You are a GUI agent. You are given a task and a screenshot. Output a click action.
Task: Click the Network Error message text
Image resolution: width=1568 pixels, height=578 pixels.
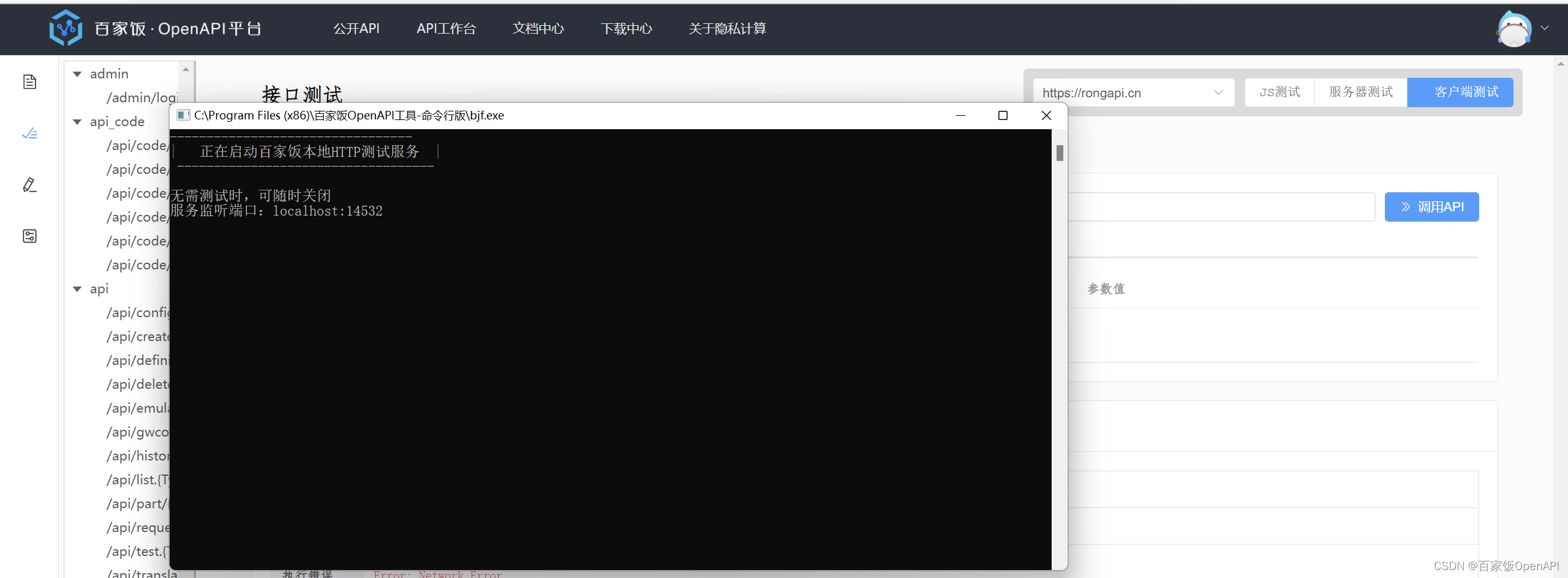(438, 574)
